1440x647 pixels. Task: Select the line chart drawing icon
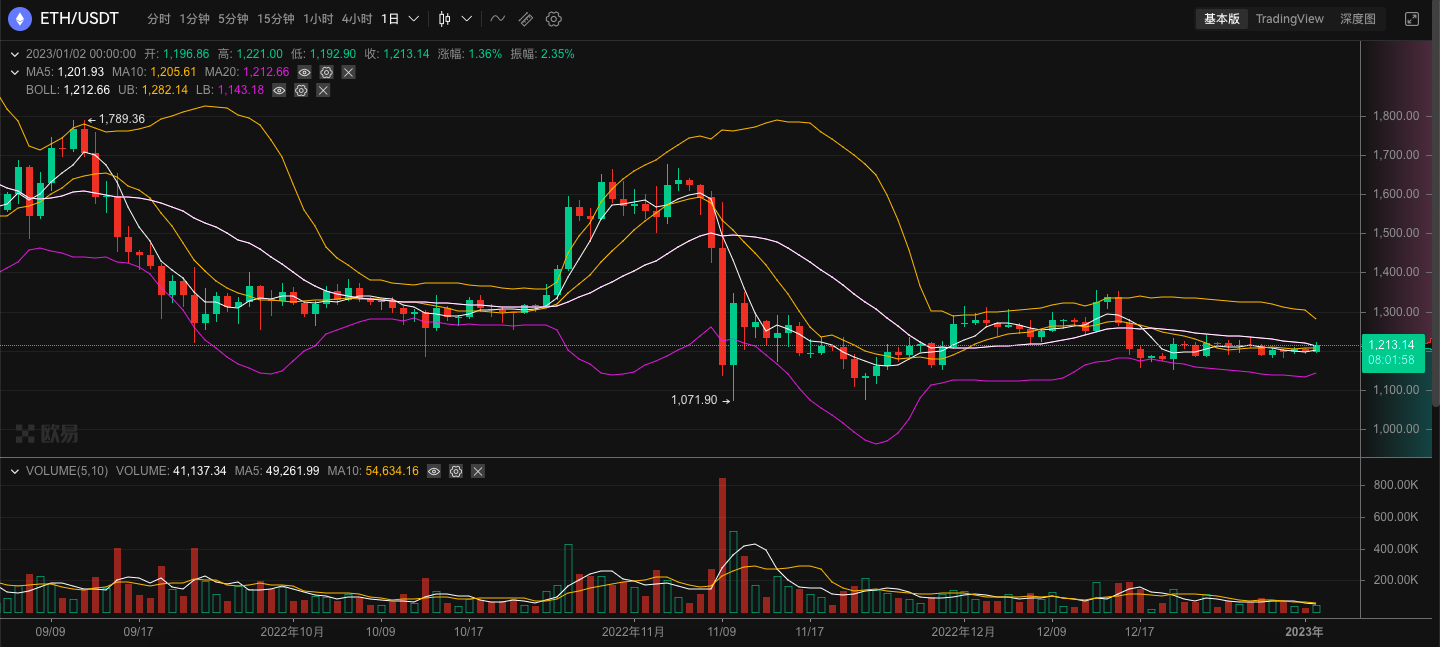click(x=497, y=18)
